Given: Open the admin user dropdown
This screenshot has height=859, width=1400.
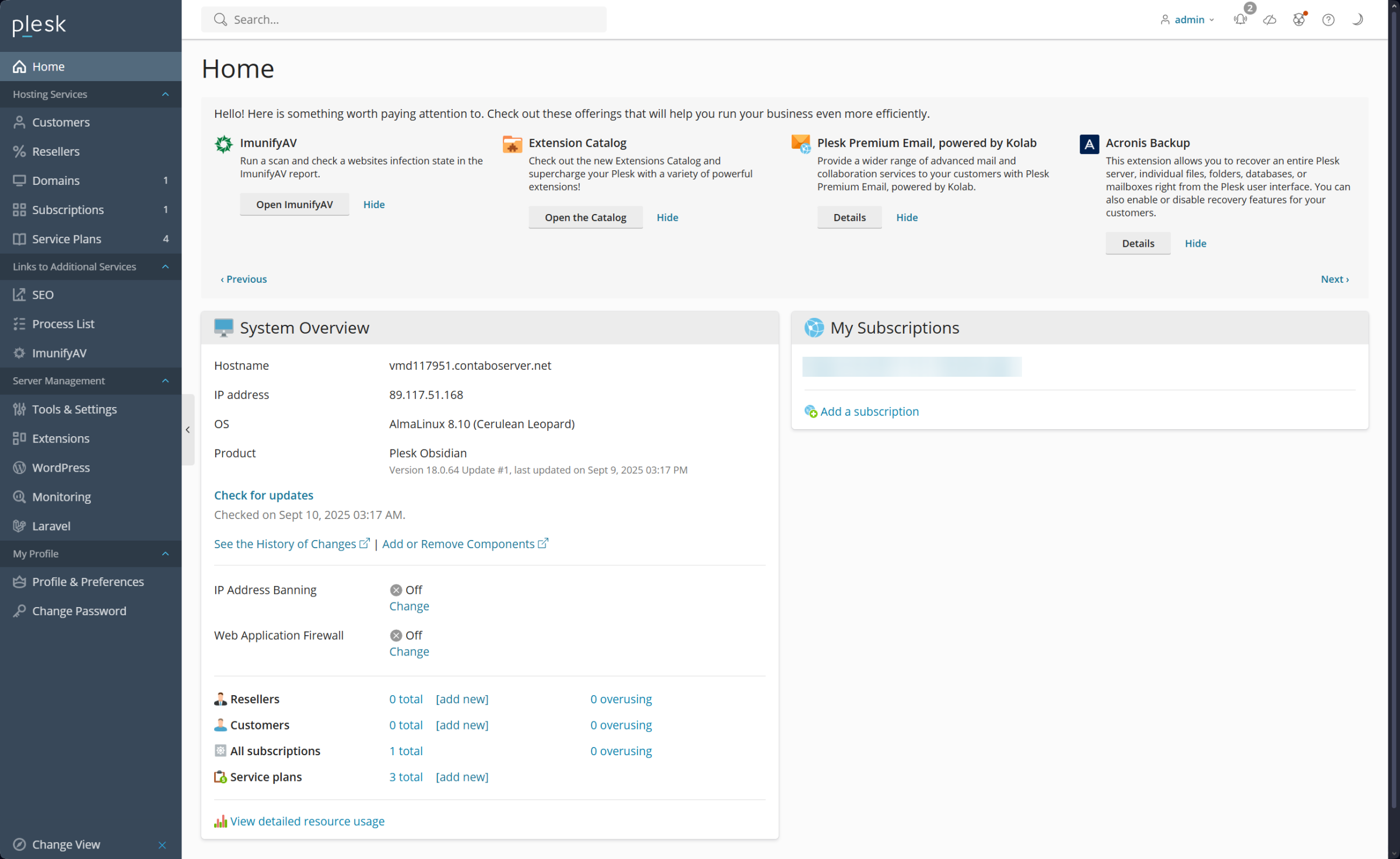Looking at the screenshot, I should pyautogui.click(x=1188, y=20).
